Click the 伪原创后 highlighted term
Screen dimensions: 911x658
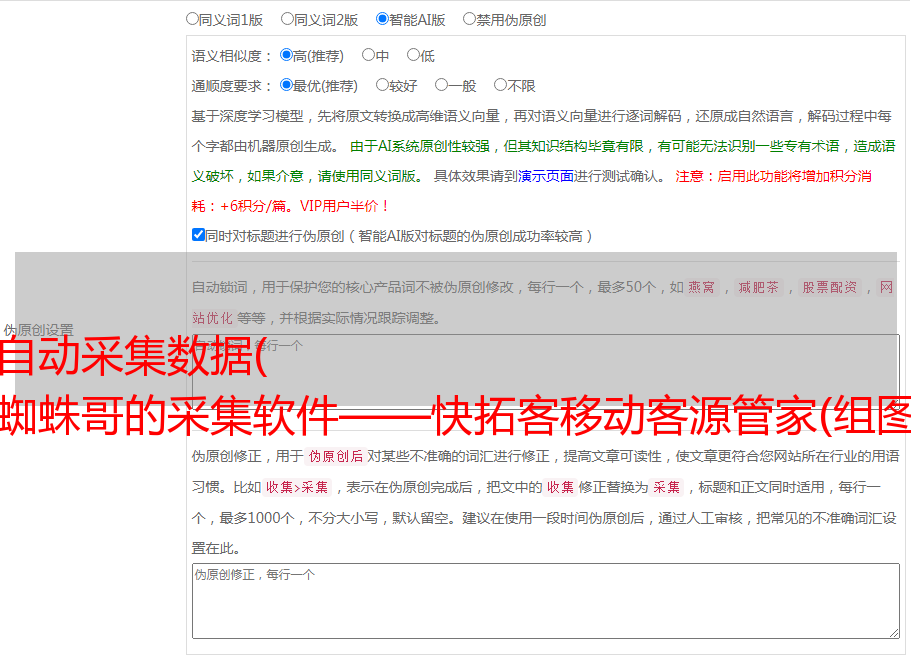[336, 456]
